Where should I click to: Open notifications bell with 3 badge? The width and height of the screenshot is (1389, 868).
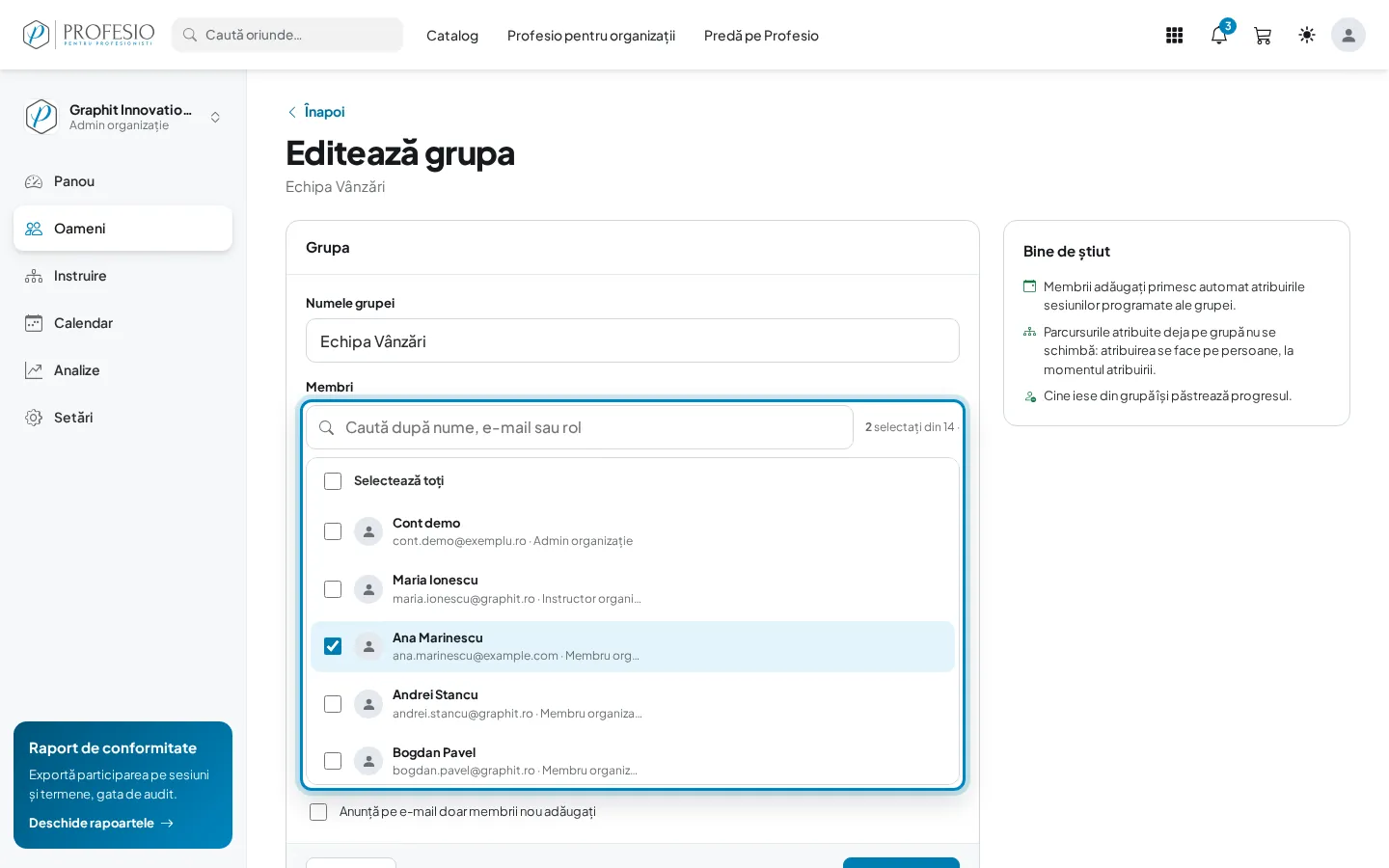point(1219,36)
